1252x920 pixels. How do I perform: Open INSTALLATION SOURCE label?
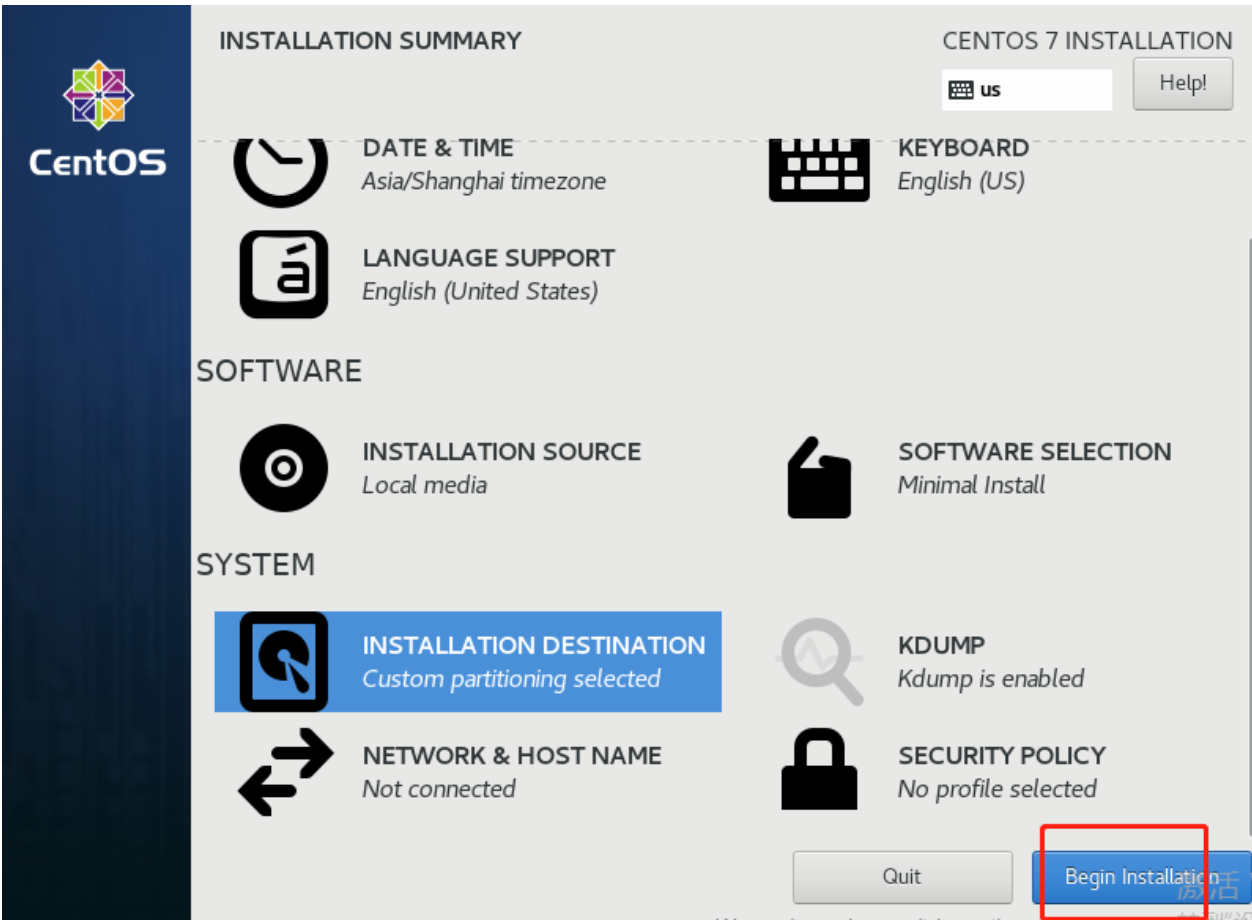pos(501,452)
